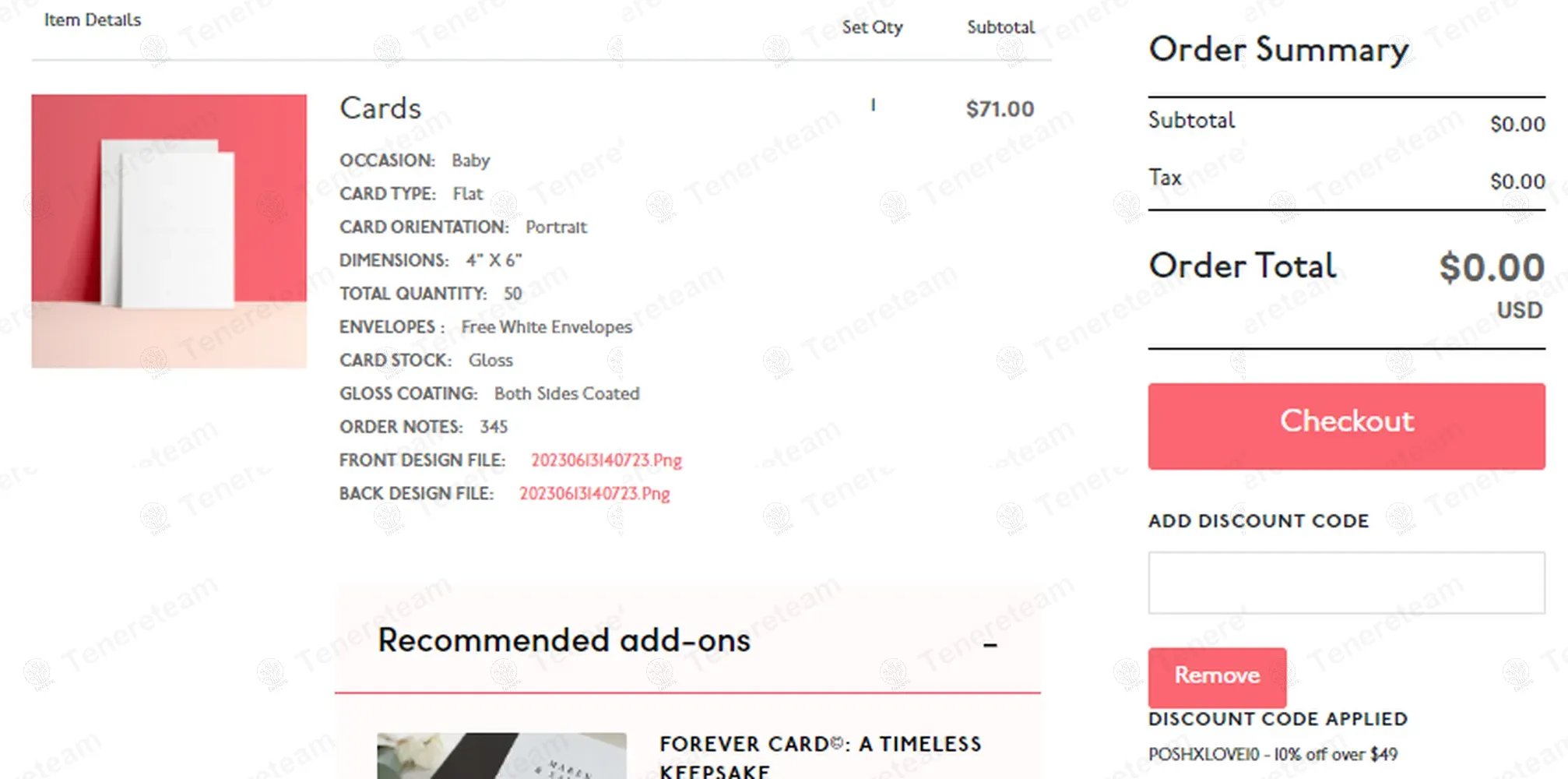Open the back design file link

(594, 494)
